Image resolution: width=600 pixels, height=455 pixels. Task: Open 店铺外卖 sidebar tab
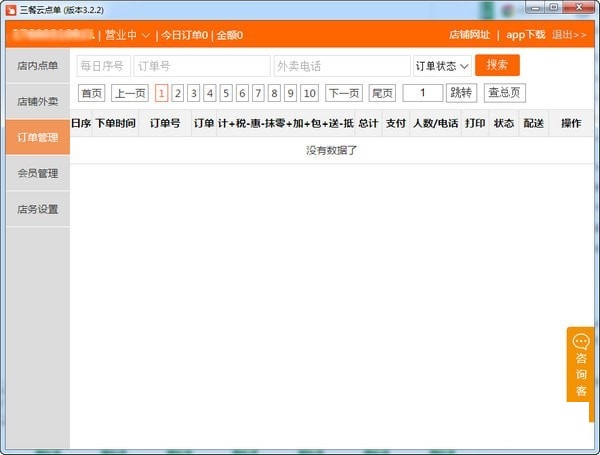point(37,101)
